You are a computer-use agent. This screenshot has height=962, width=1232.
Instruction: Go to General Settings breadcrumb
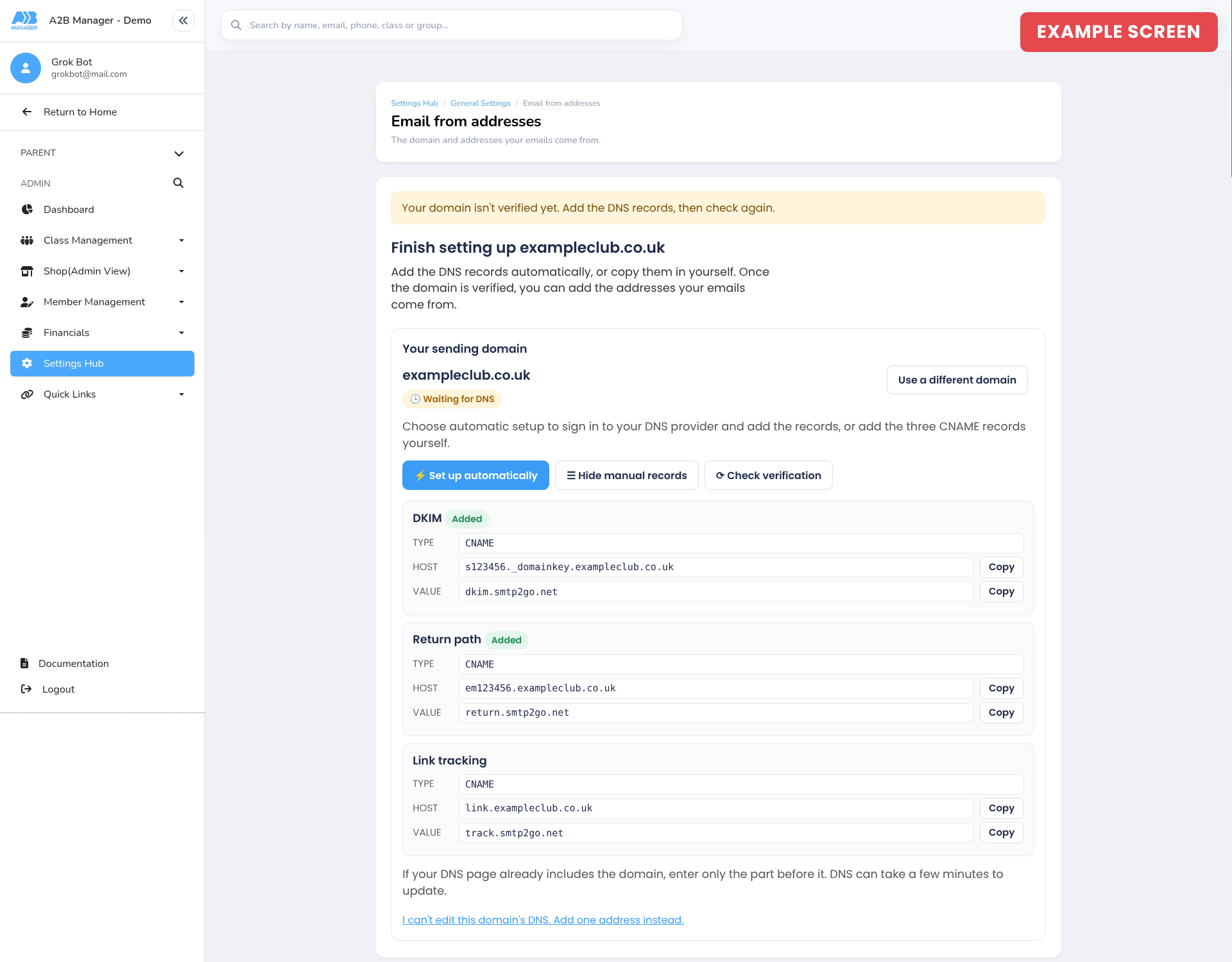481,103
